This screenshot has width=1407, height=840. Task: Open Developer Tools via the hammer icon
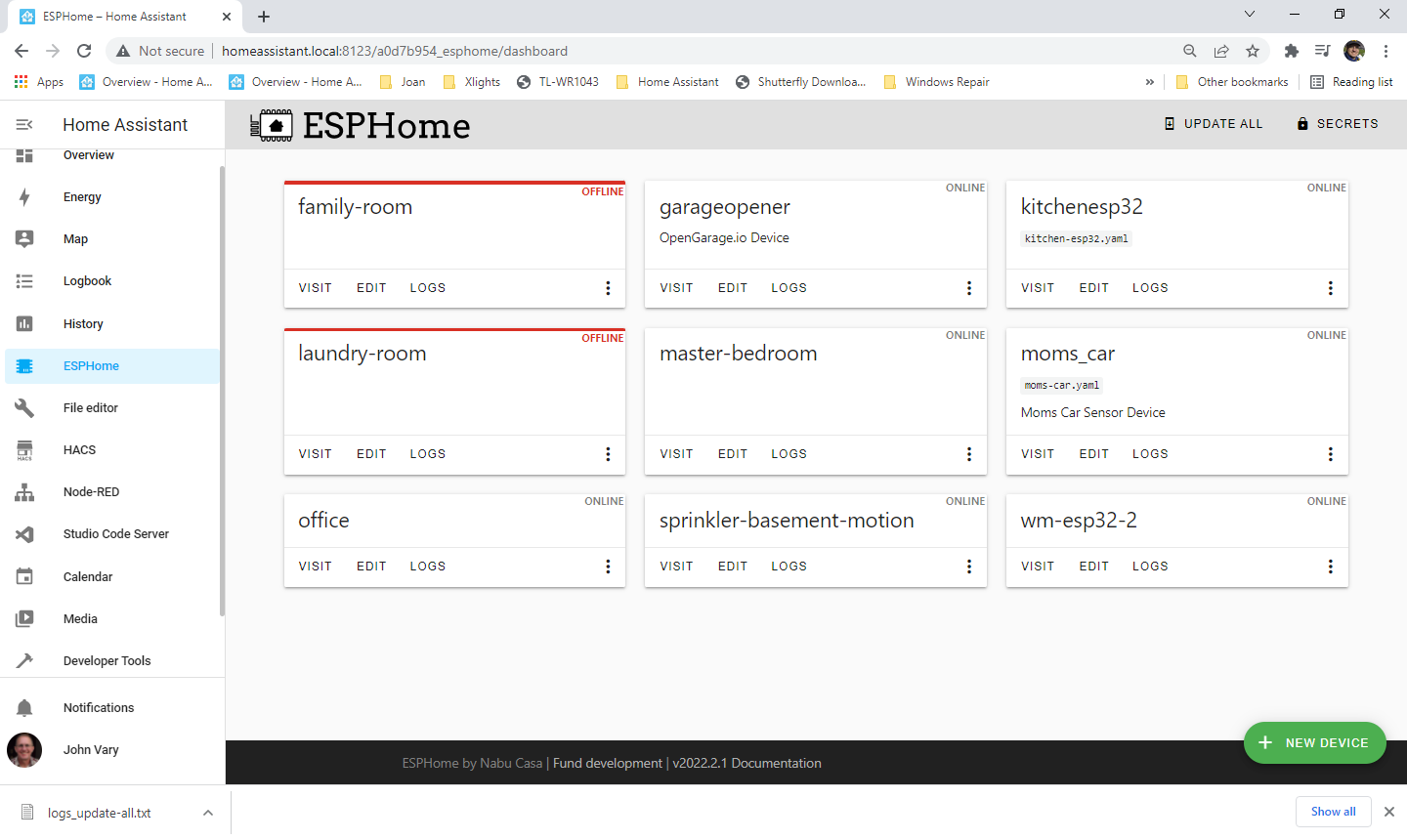24,660
